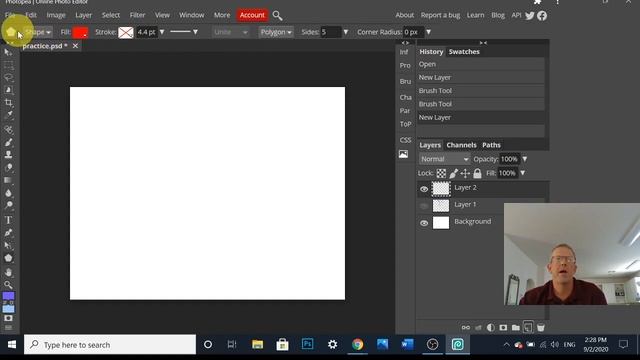The image size is (640, 360).
Task: Select the Hand tool
Action: [8, 272]
